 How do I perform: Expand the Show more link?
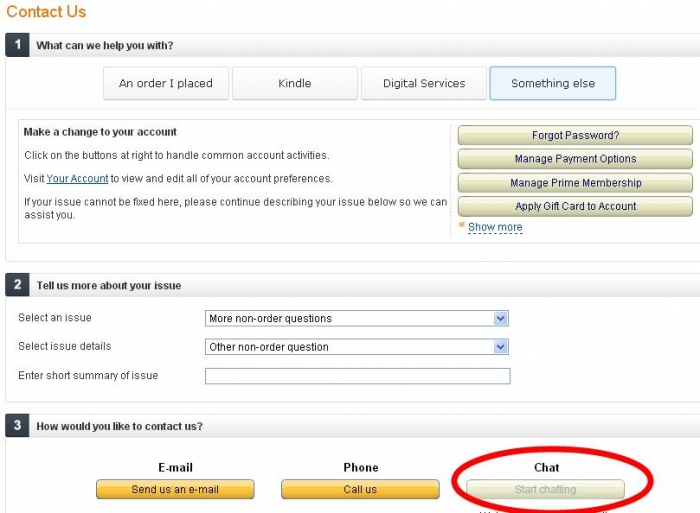pyautogui.click(x=495, y=227)
